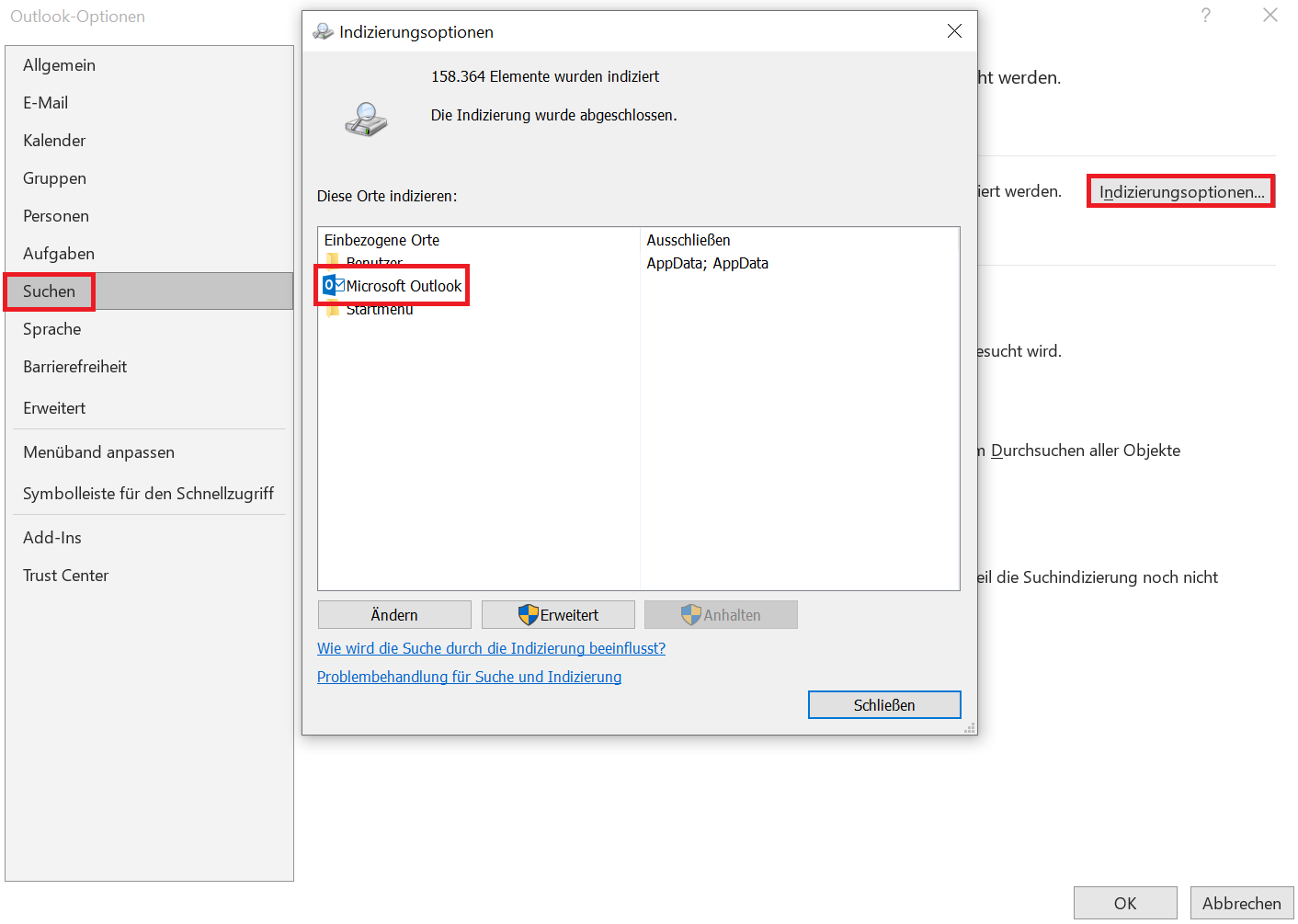Open the Erweitert category in sidebar
1298x924 pixels.
[x=149, y=408]
